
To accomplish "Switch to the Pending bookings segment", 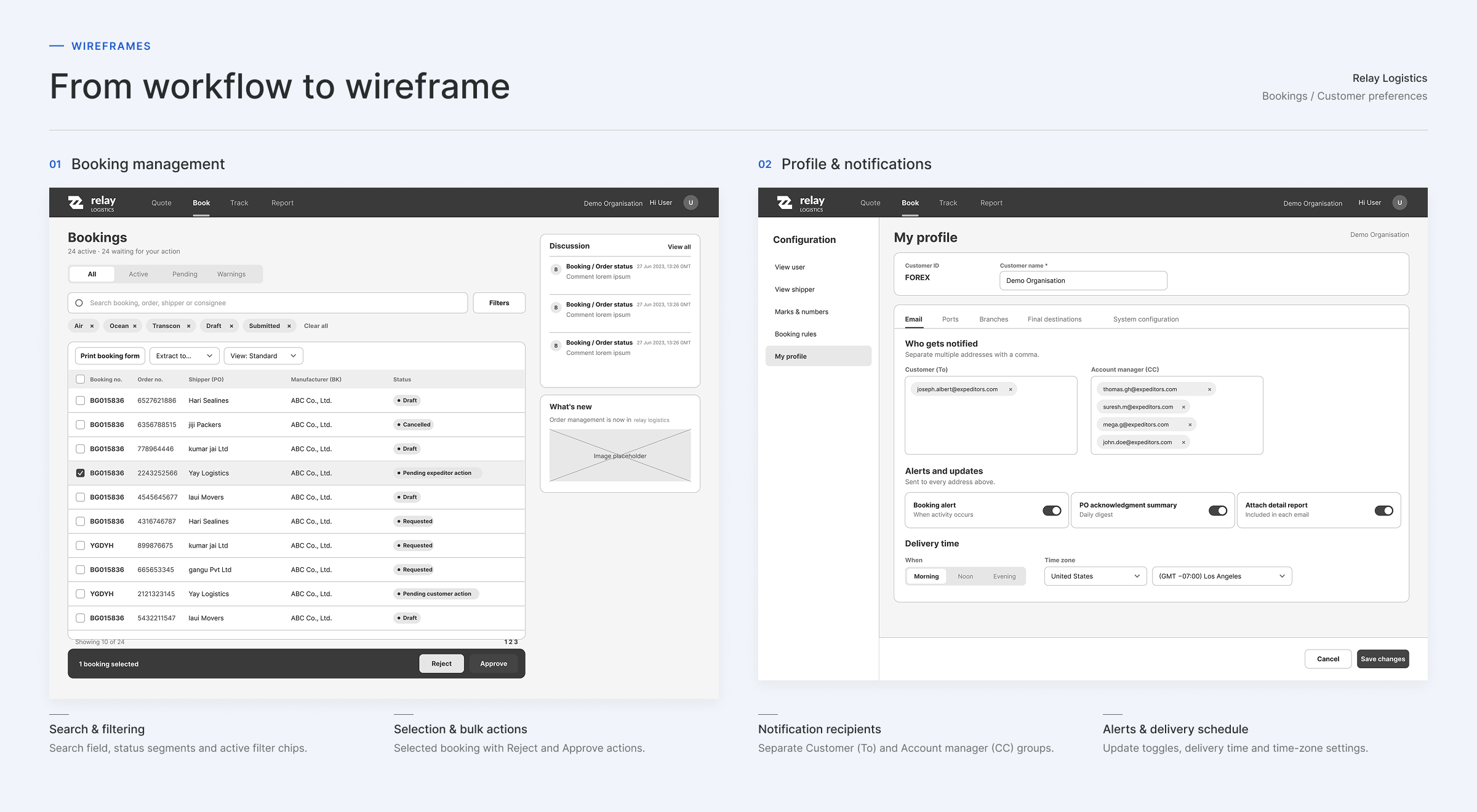I will [185, 274].
